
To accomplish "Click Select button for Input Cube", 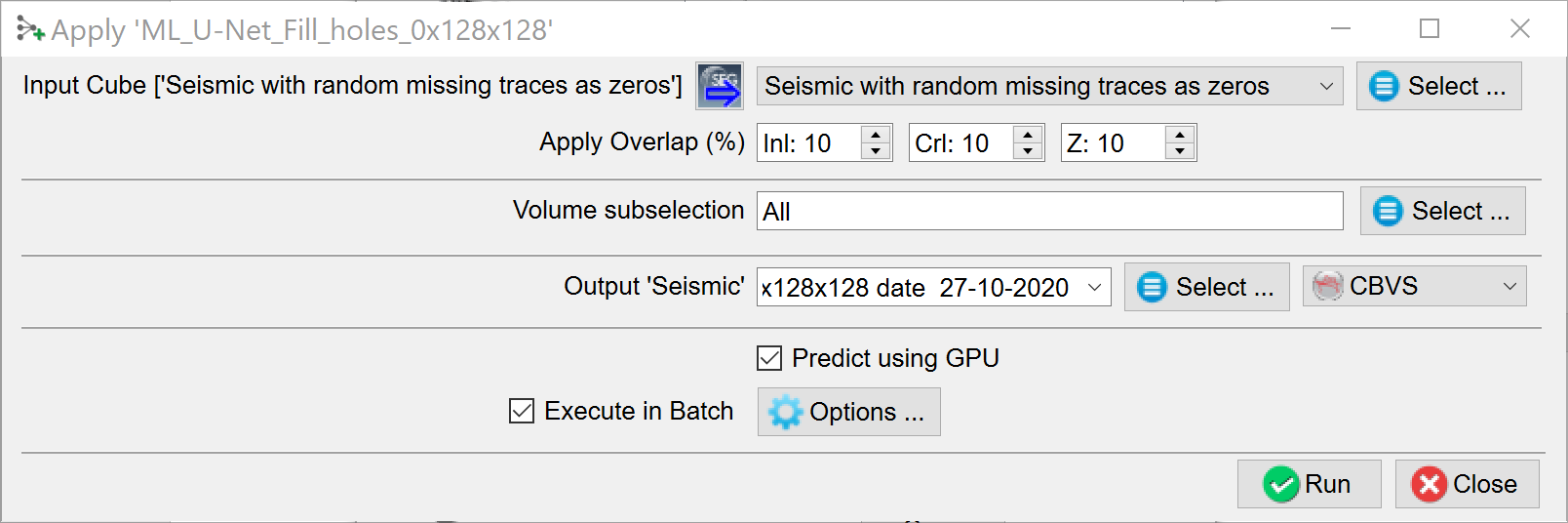I will (1438, 86).
